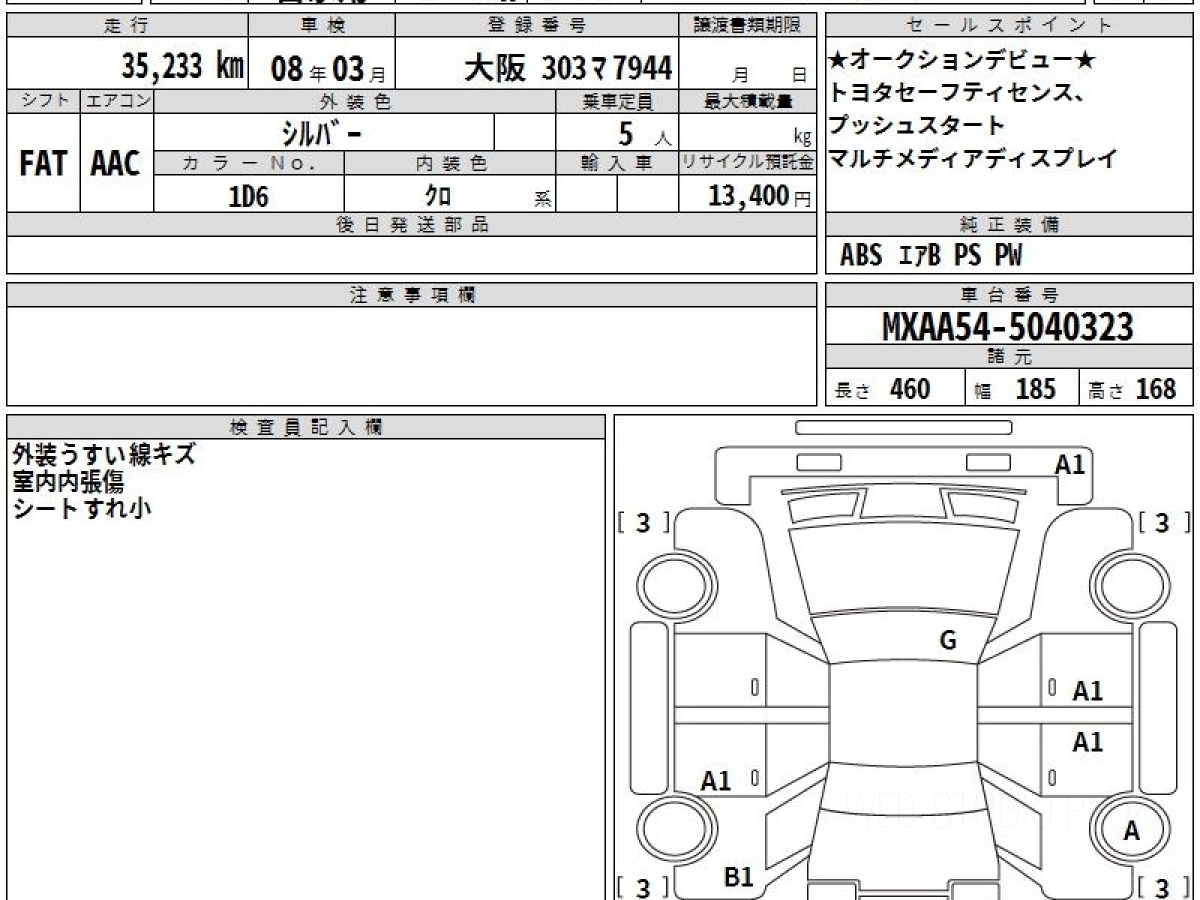Select color code 1D6
This screenshot has height=900, width=1200.
click(x=249, y=196)
